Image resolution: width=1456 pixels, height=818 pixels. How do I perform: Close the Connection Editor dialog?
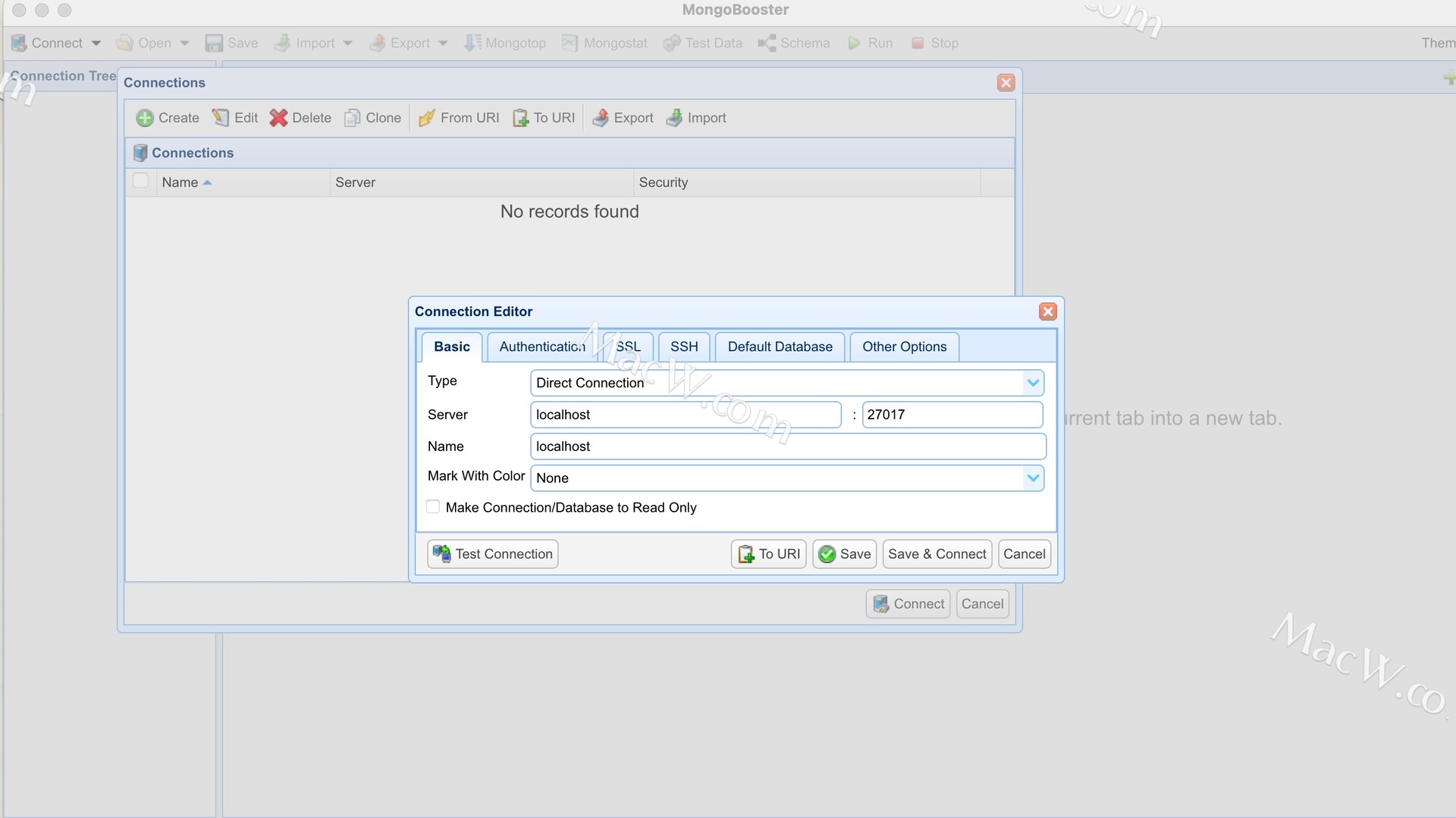point(1047,312)
